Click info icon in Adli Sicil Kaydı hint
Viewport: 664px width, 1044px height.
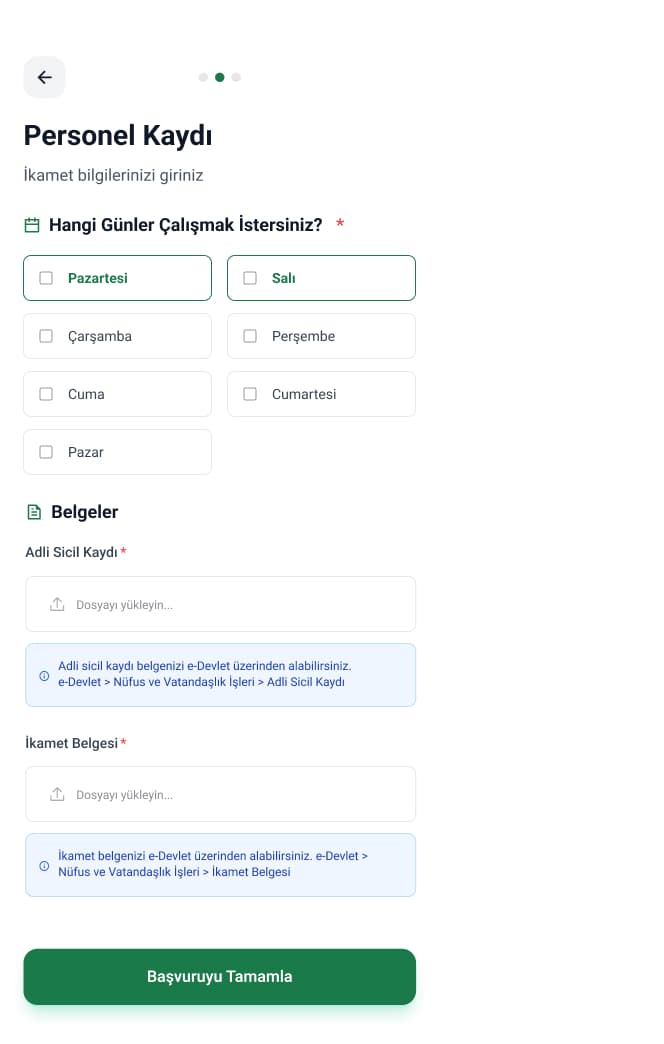click(44, 675)
